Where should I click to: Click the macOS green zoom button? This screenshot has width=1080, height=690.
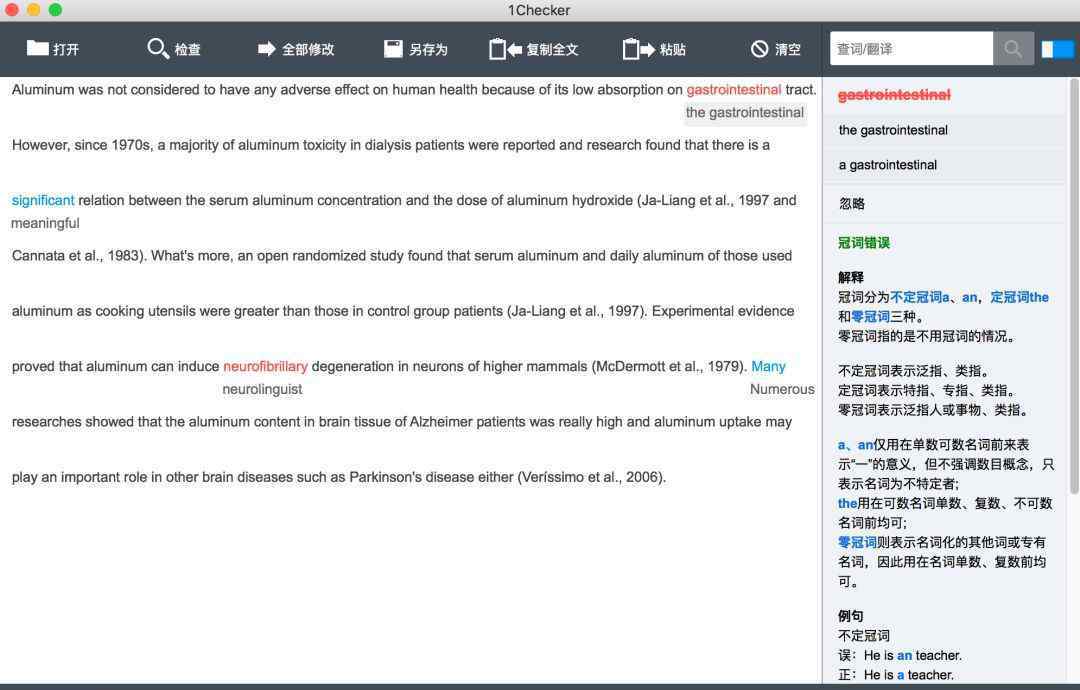[x=56, y=10]
